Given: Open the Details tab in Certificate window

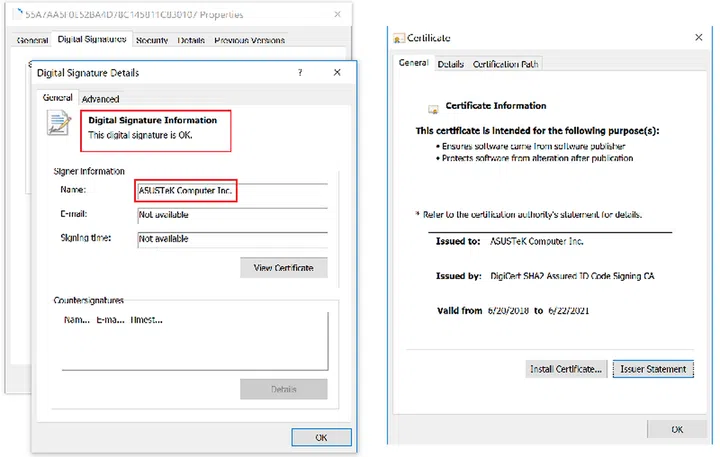Looking at the screenshot, I should pyautogui.click(x=451, y=64).
